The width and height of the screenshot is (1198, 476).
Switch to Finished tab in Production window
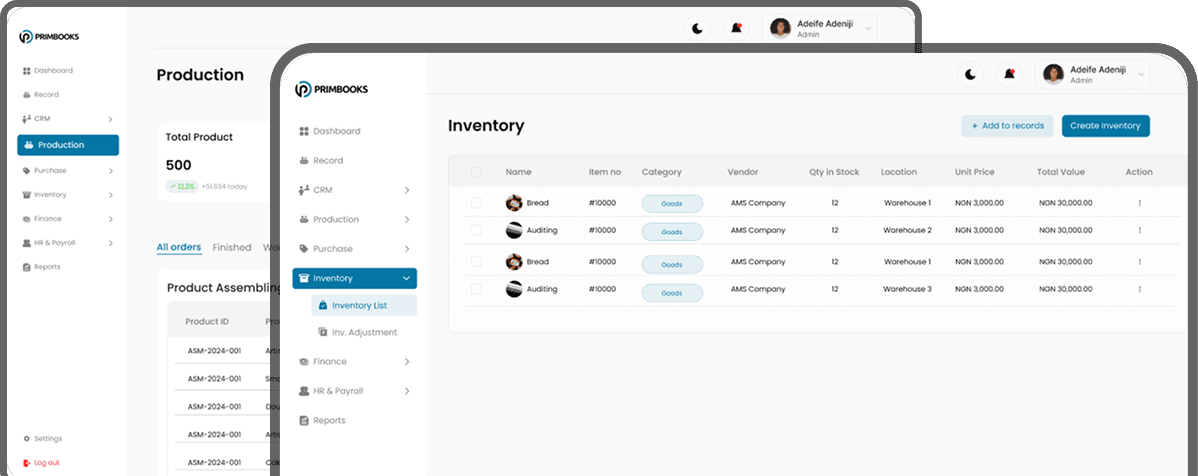(232, 248)
